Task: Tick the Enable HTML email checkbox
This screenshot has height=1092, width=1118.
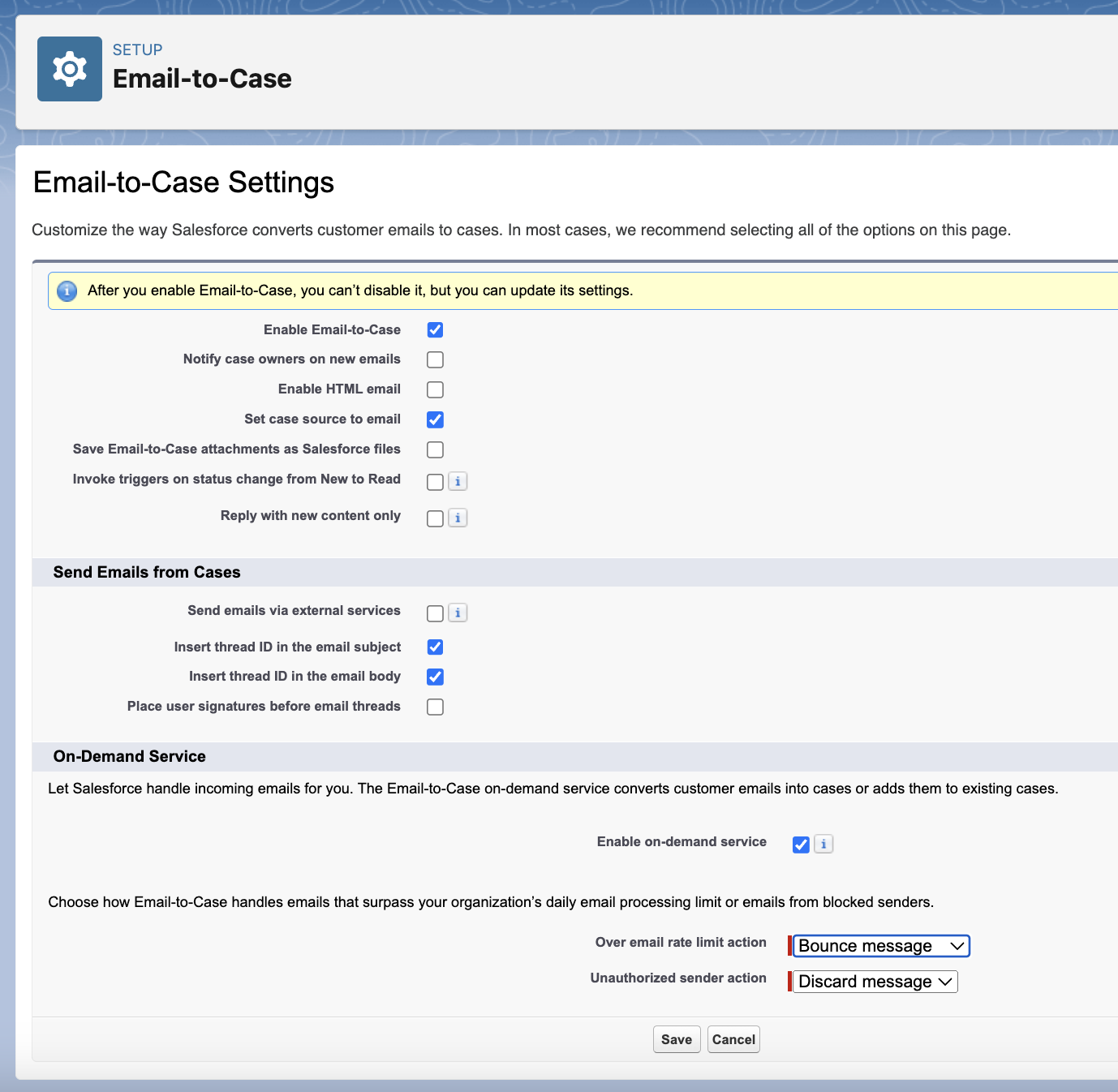Action: tap(435, 389)
